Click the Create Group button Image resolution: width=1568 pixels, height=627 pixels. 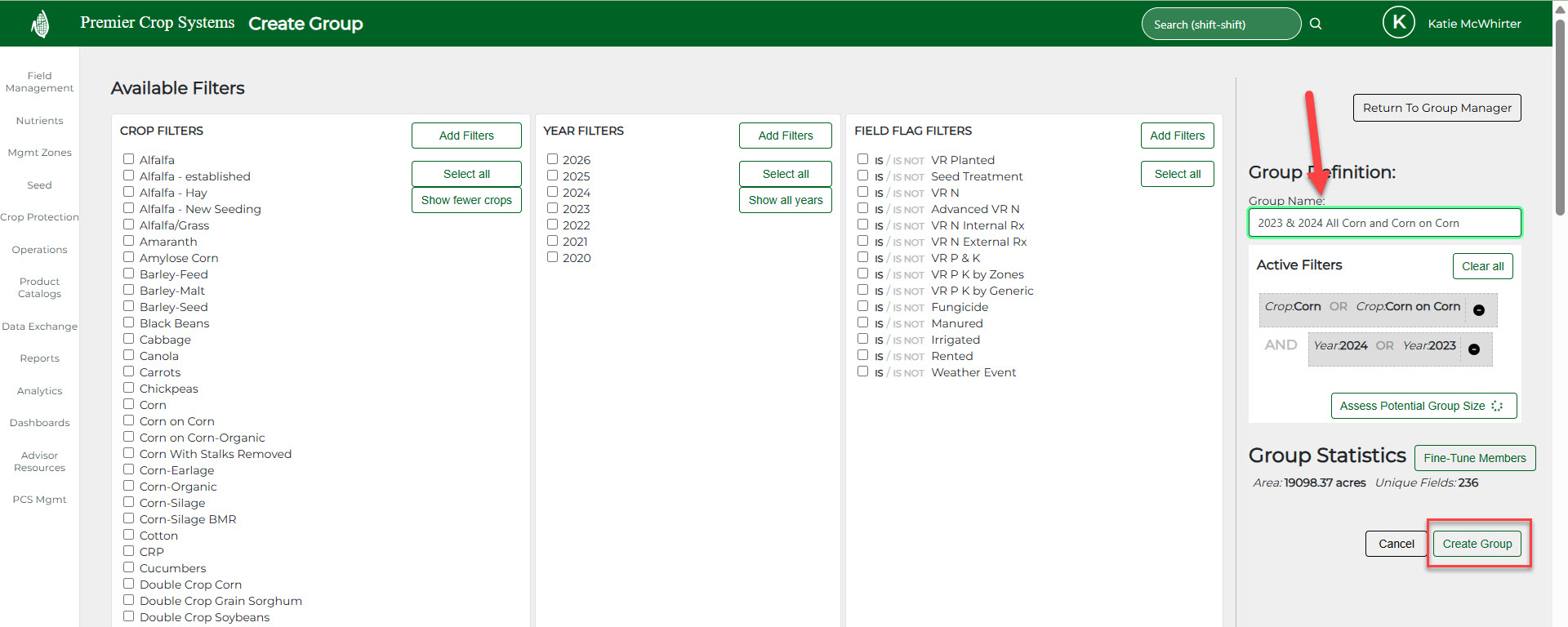[x=1477, y=544]
